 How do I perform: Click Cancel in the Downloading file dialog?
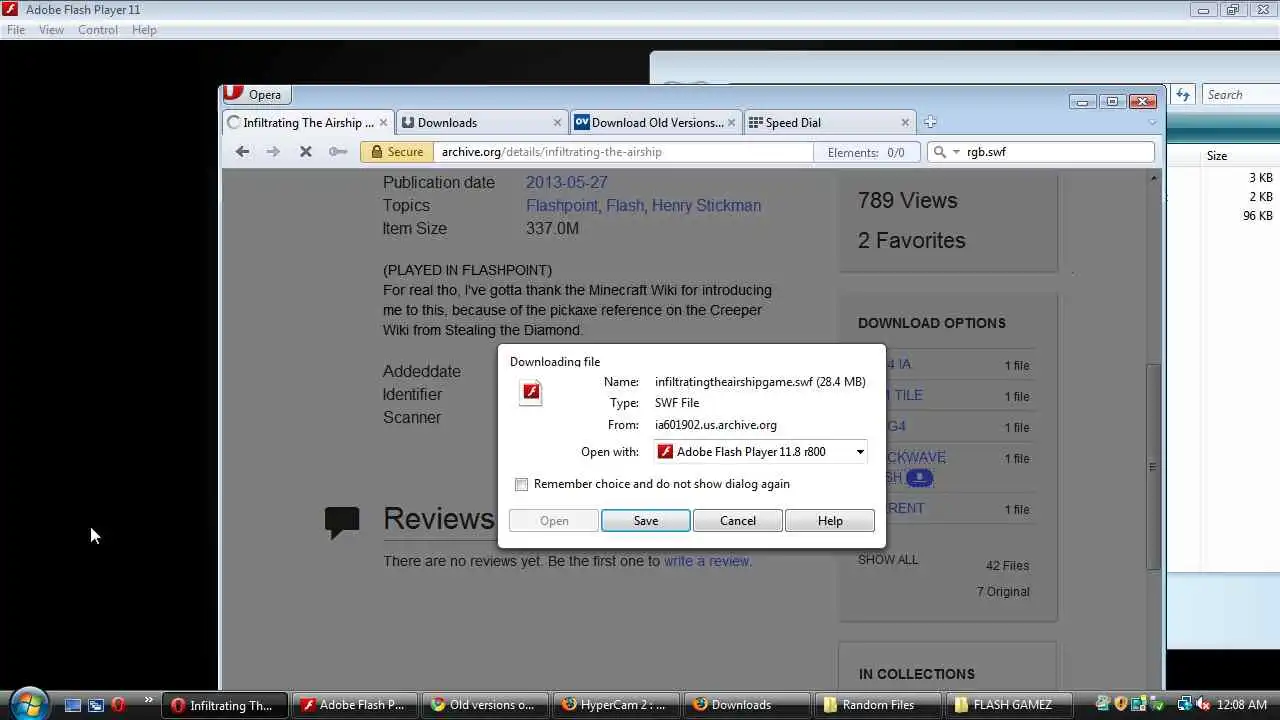738,521
